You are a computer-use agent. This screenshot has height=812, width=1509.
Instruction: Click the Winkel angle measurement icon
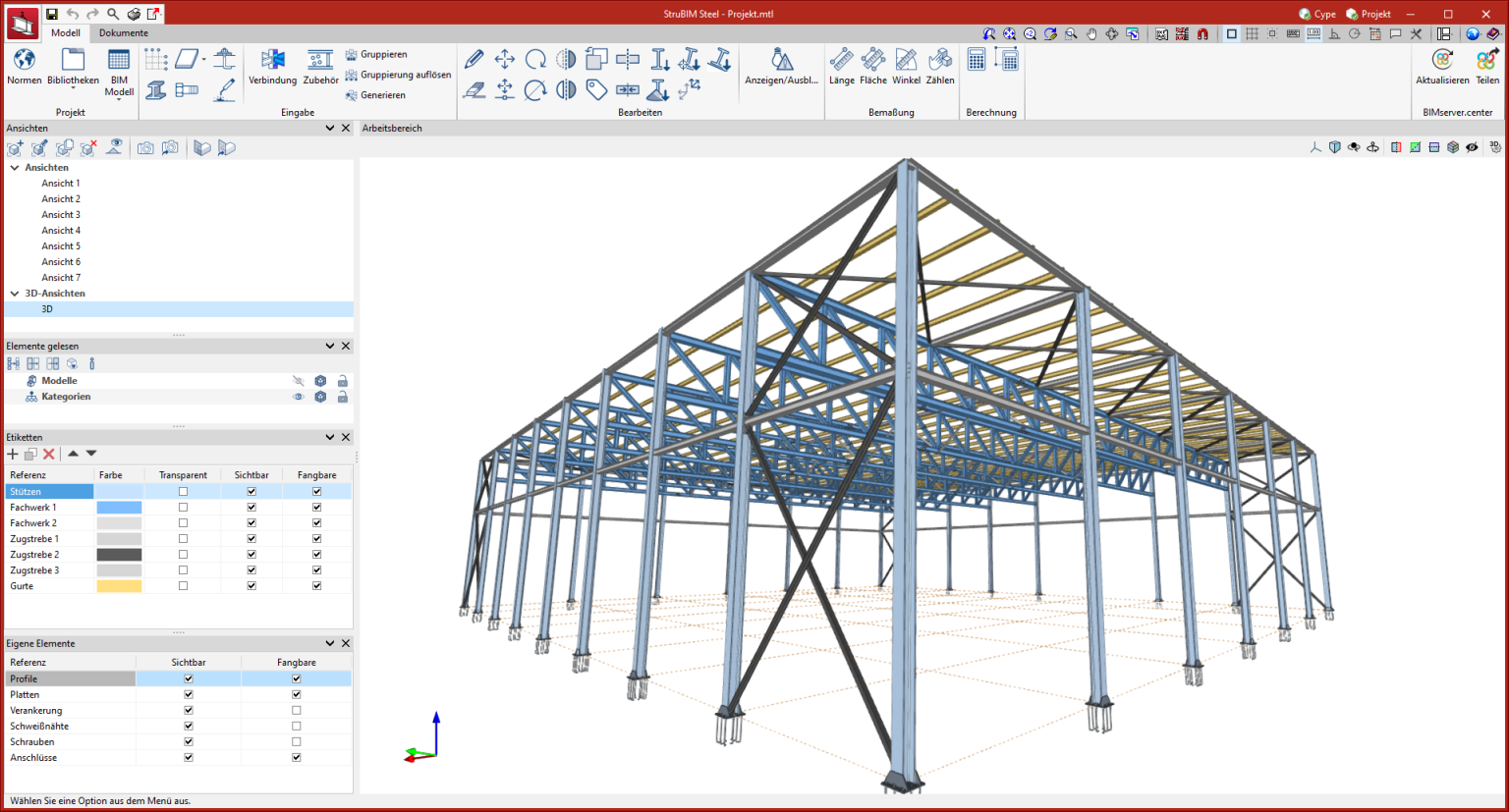coord(906,61)
